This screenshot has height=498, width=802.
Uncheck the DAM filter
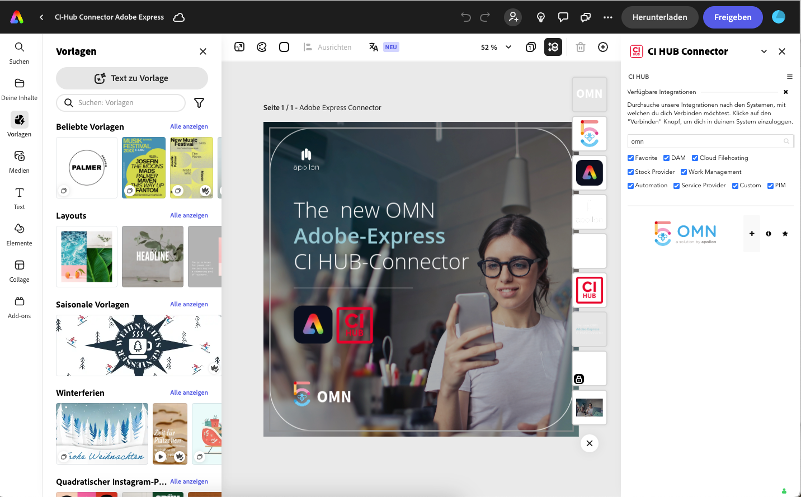click(666, 158)
